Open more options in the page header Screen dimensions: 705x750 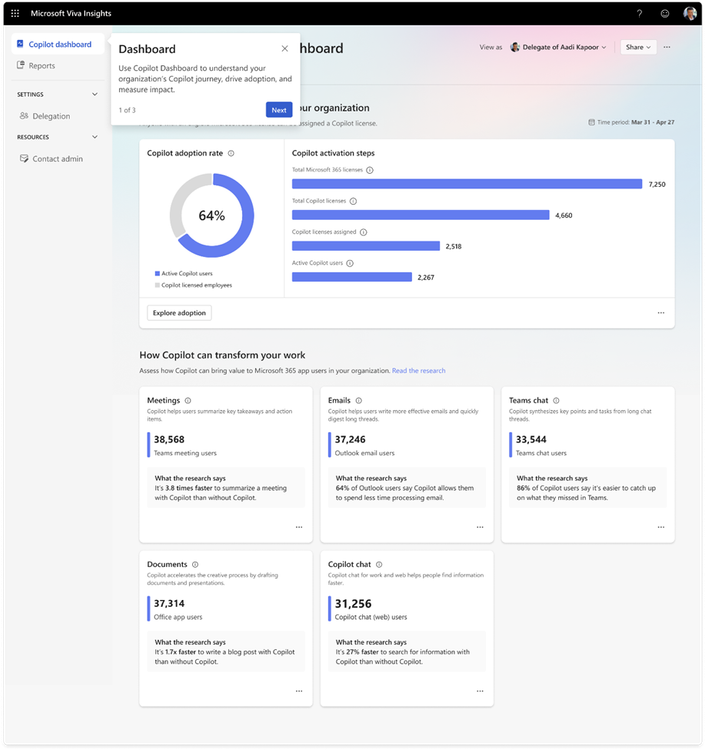[x=667, y=47]
